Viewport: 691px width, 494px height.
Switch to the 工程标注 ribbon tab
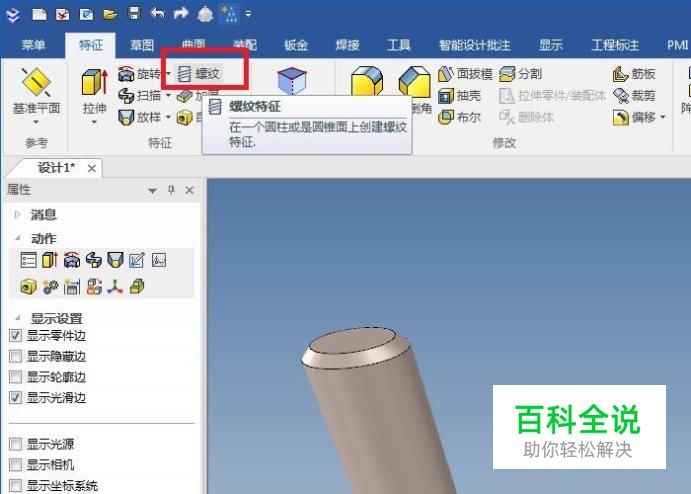click(615, 45)
